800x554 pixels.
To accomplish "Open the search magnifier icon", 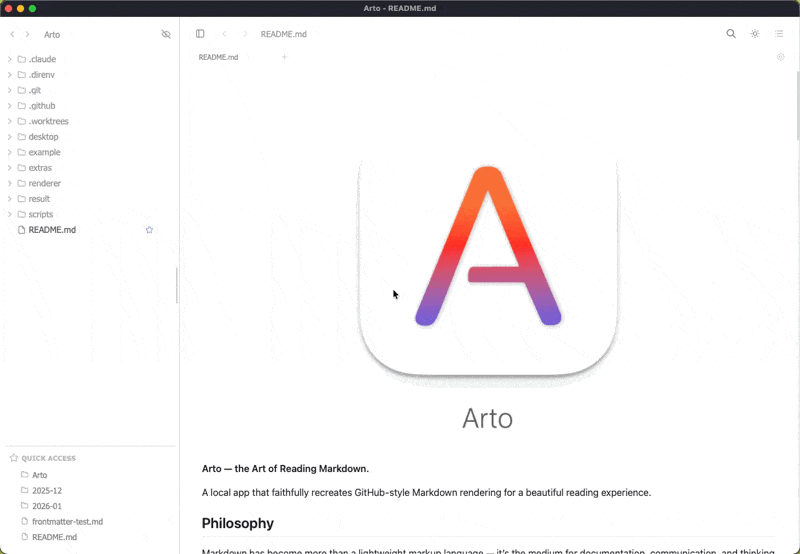I will pyautogui.click(x=731, y=34).
